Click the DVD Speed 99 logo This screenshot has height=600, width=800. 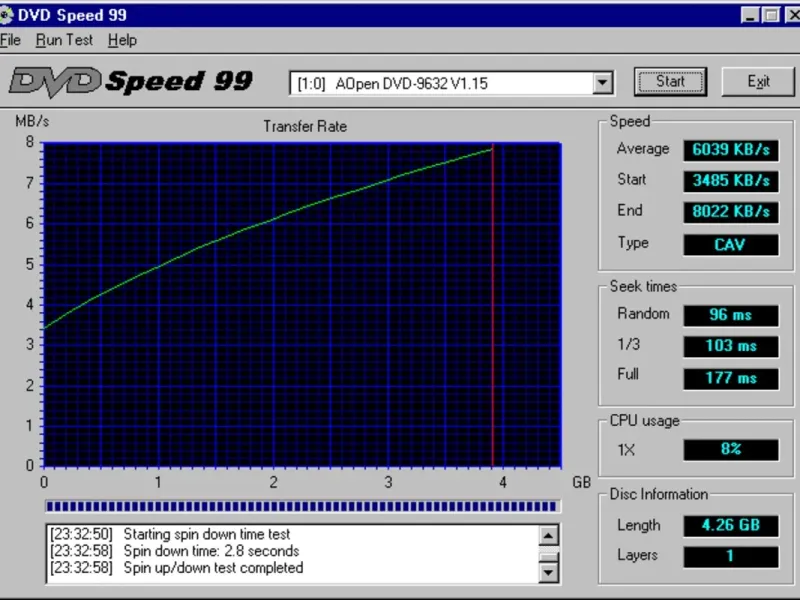(131, 82)
